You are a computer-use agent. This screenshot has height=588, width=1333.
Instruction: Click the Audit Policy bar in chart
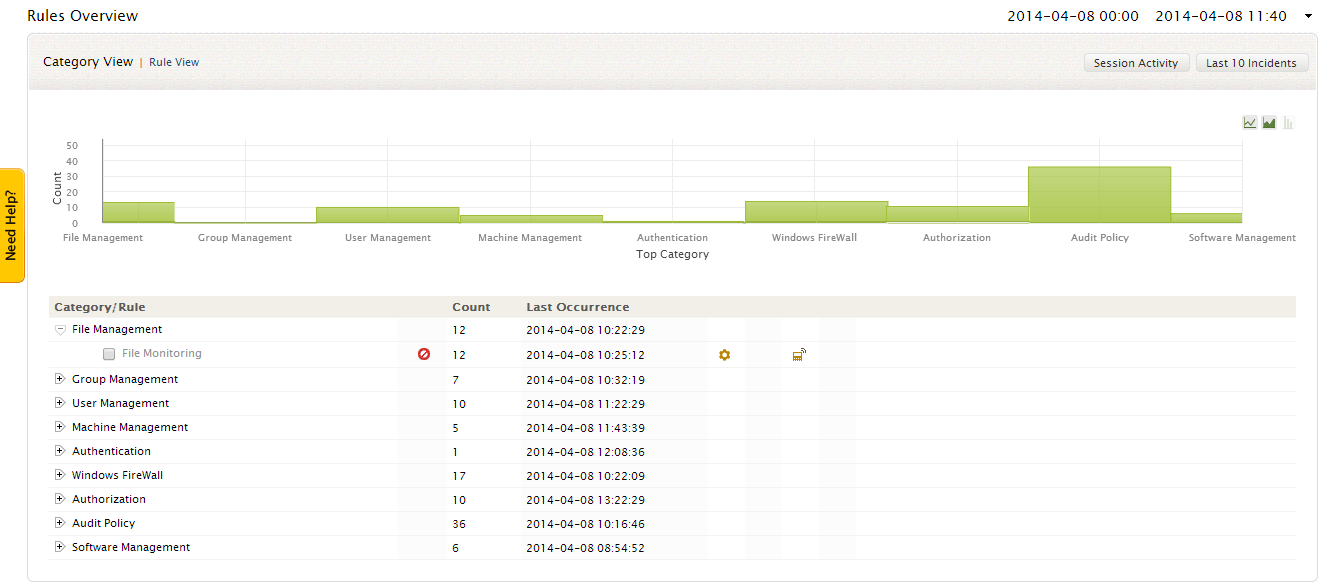point(1099,195)
